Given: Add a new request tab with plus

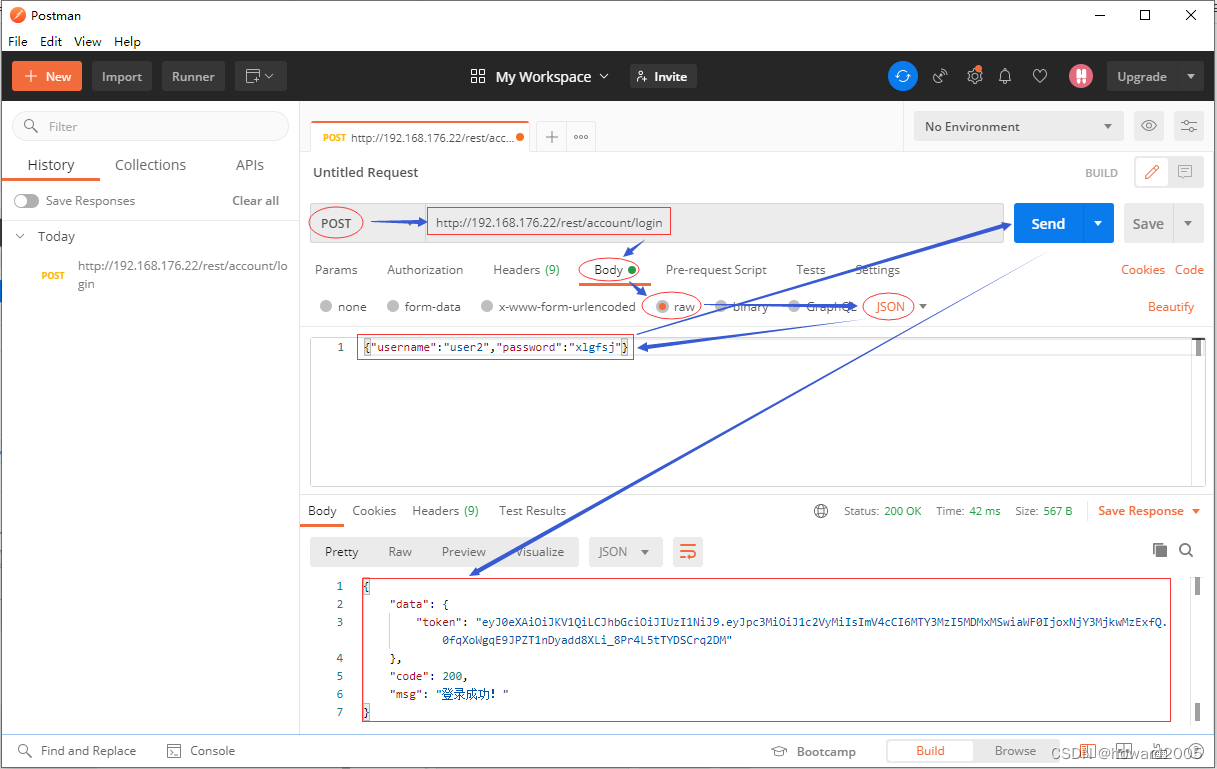Looking at the screenshot, I should 551,137.
